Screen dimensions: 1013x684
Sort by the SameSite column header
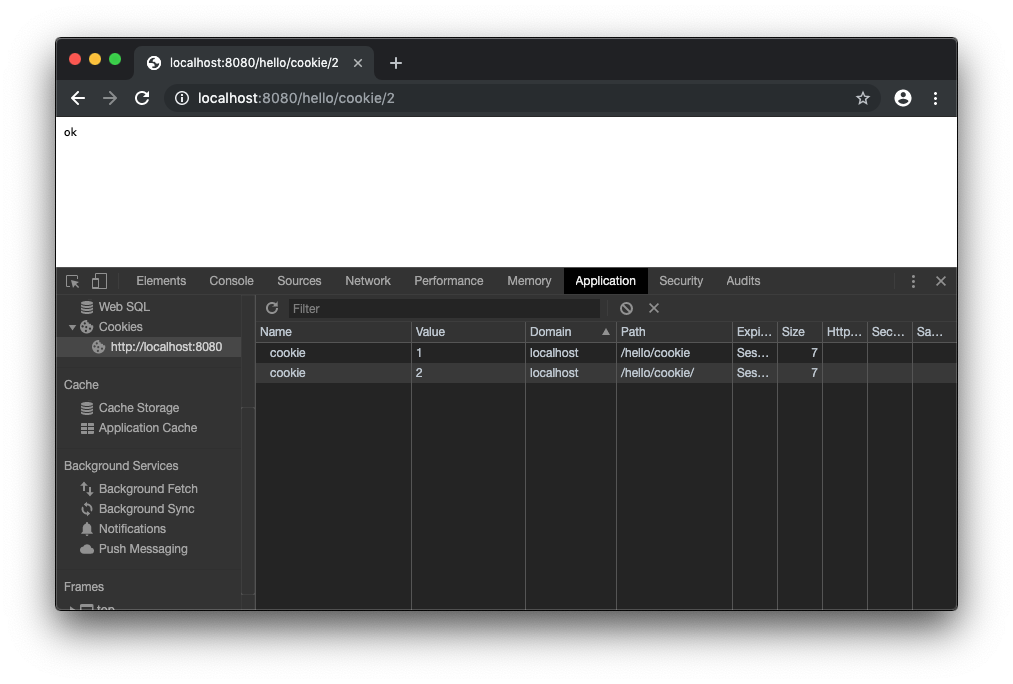(x=934, y=332)
